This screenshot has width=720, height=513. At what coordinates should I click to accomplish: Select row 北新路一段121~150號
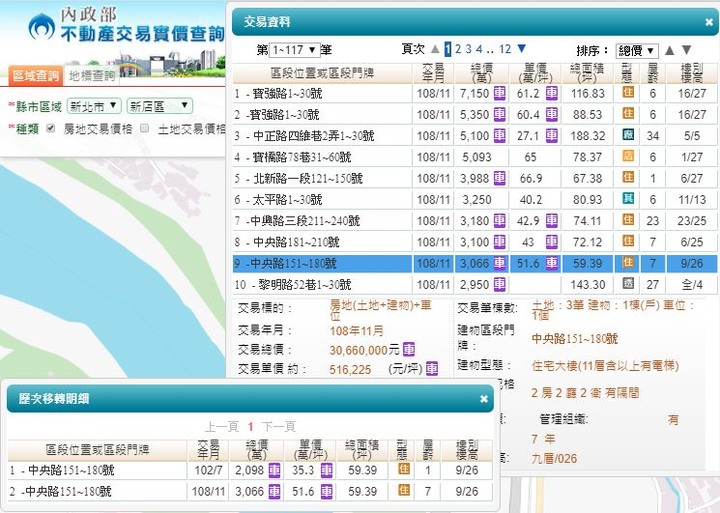475,178
